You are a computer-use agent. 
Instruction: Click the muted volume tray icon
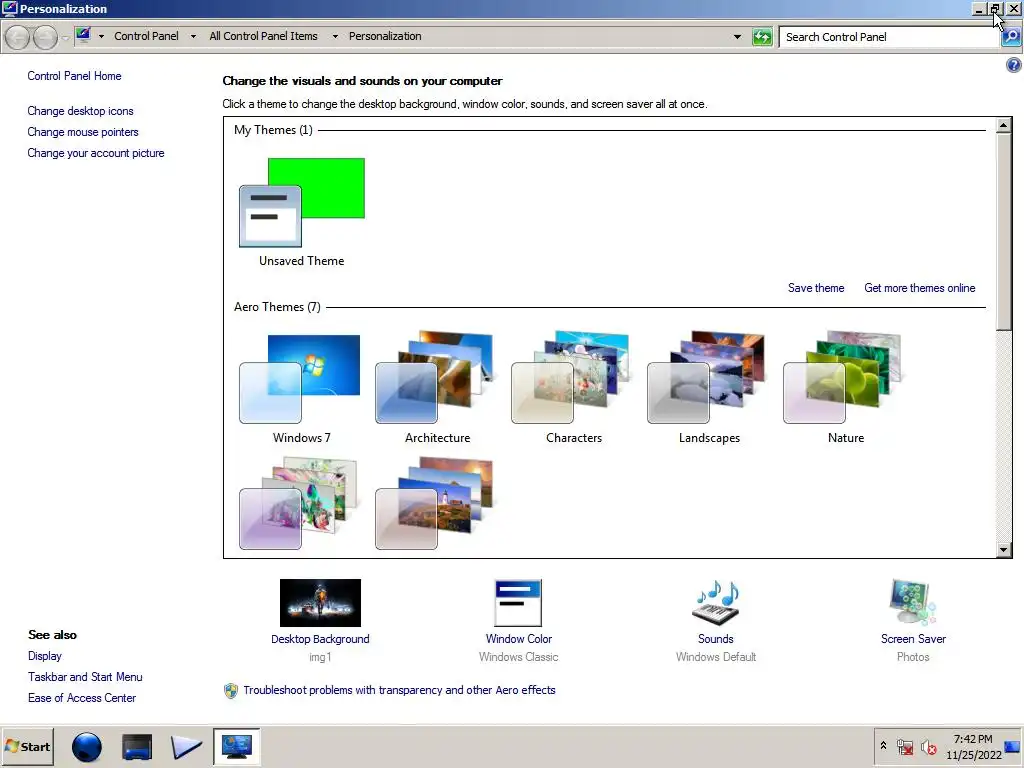tap(929, 747)
